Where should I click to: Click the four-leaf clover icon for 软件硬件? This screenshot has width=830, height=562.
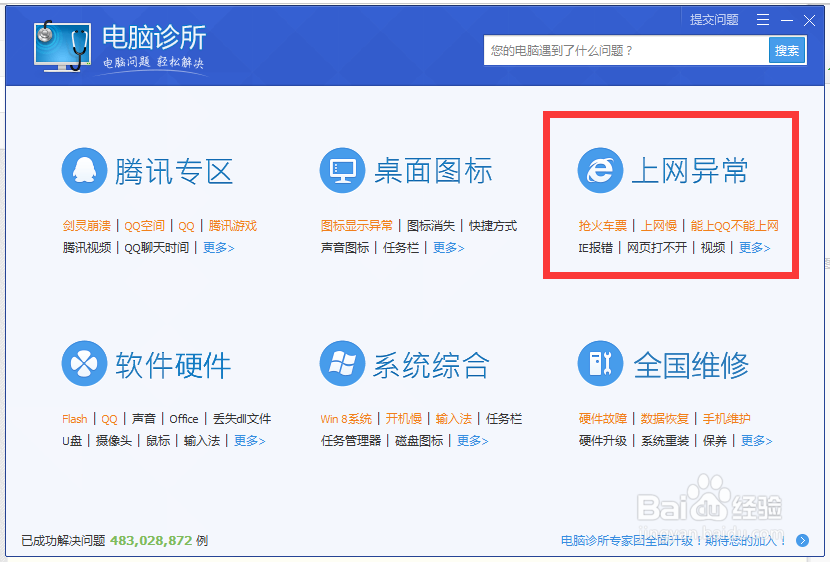[84, 364]
